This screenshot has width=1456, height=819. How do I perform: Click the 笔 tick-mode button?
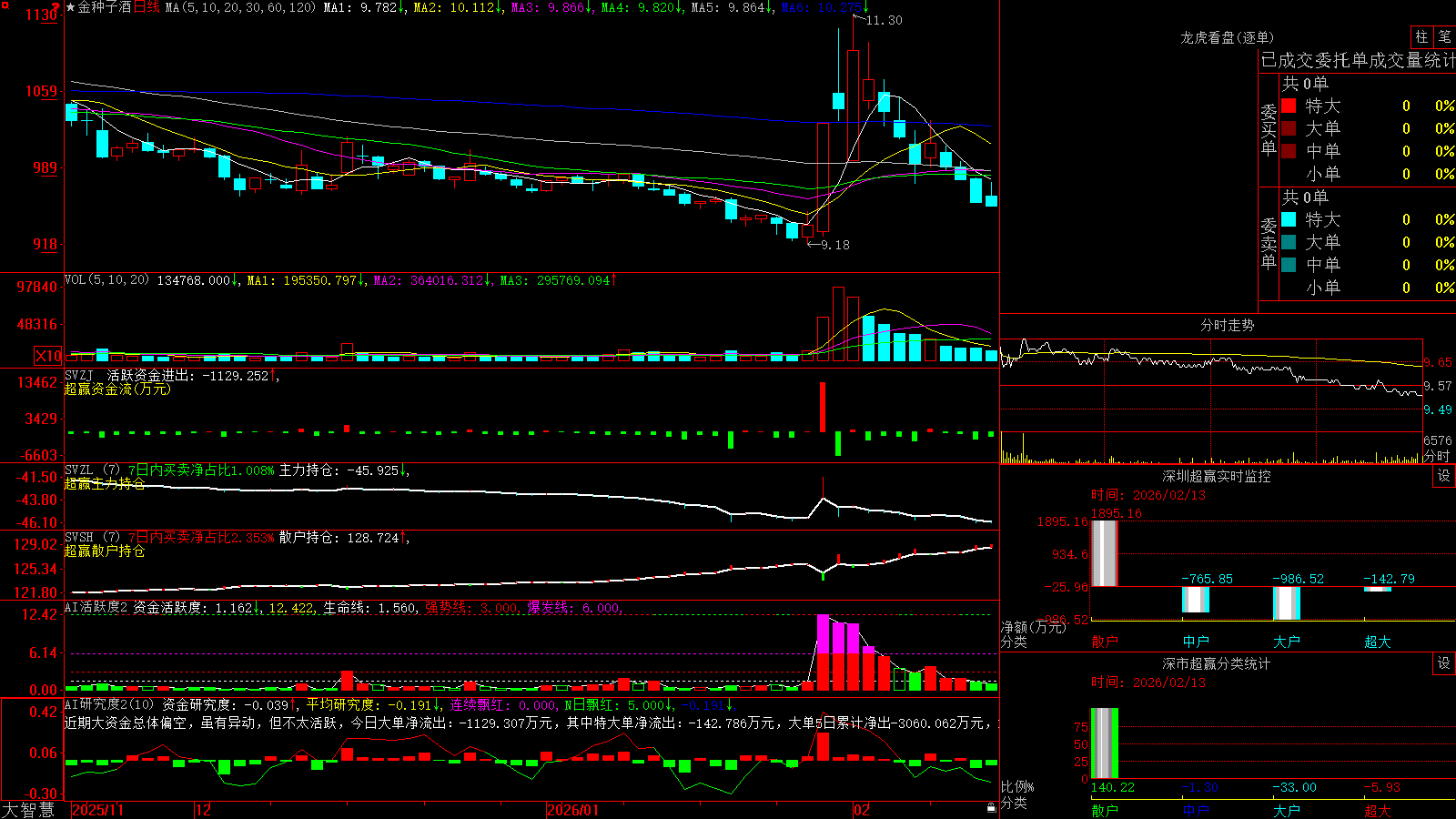click(x=1444, y=36)
